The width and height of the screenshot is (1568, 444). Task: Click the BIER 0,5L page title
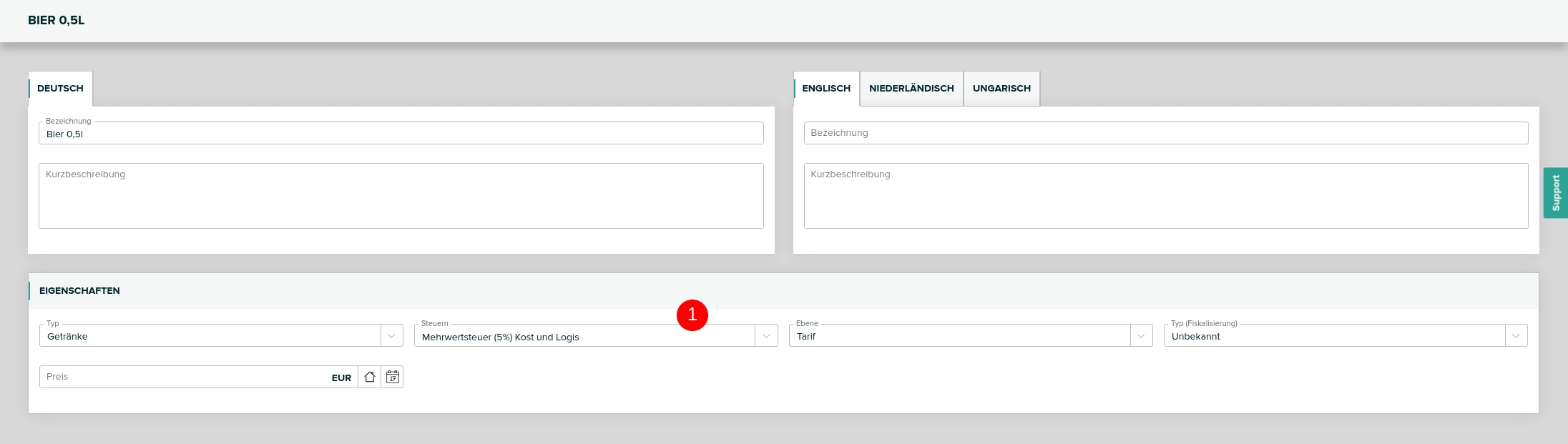(57, 21)
